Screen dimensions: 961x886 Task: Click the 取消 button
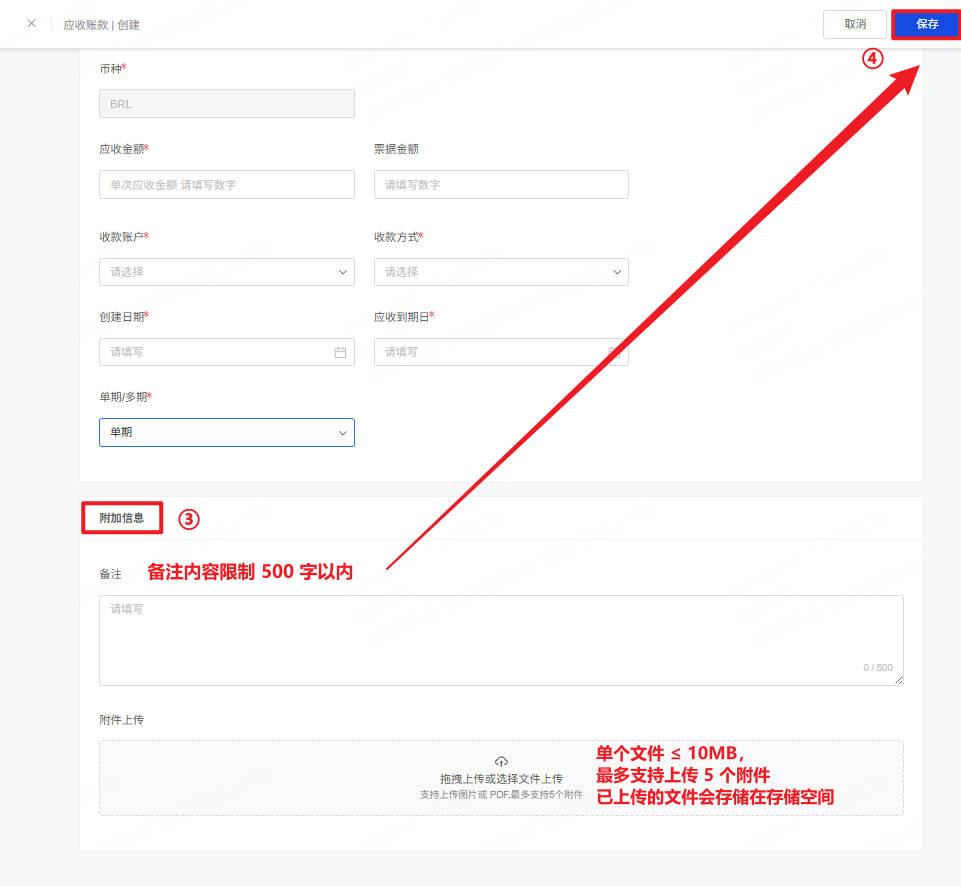[854, 25]
